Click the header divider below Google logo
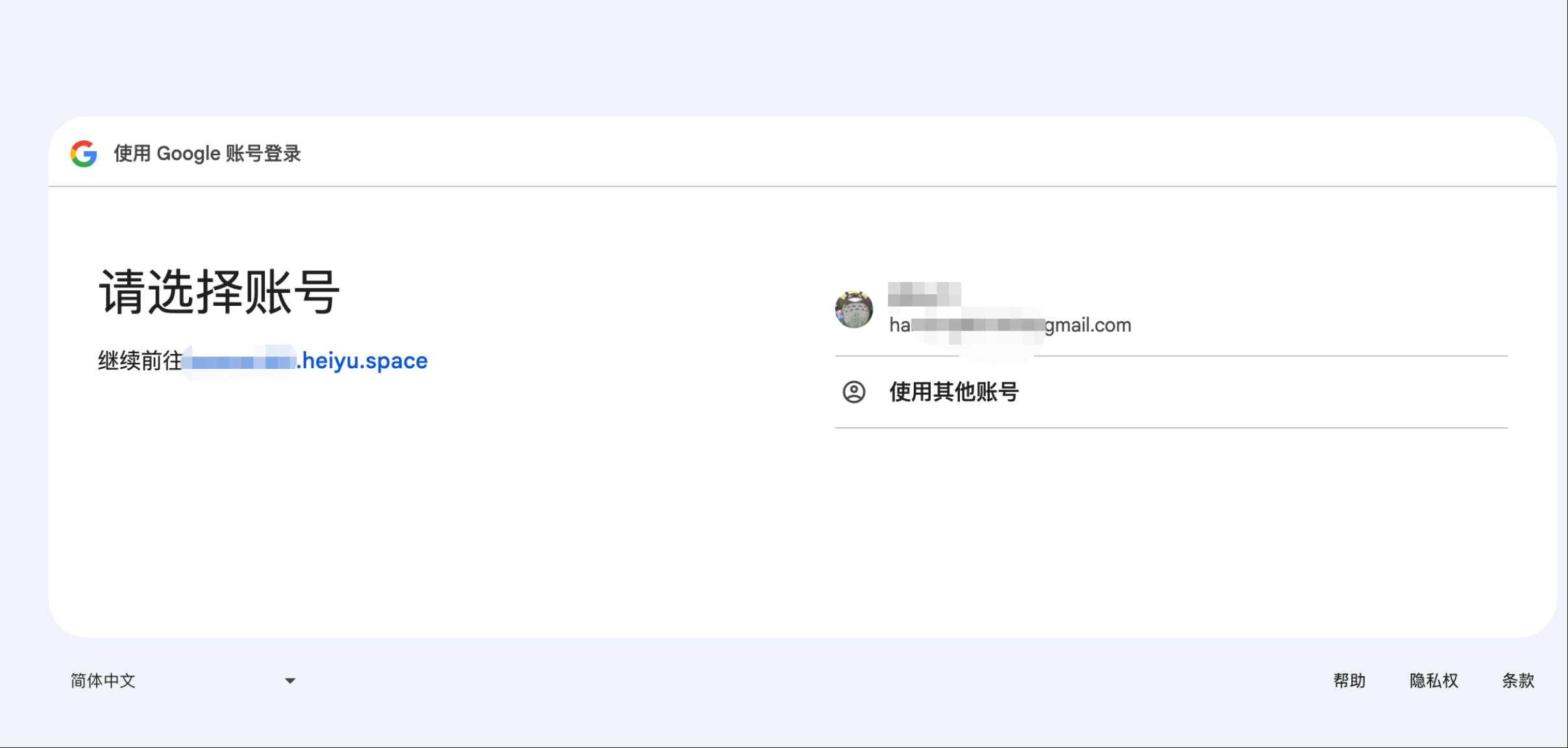Viewport: 1568px width, 748px height. 802,186
